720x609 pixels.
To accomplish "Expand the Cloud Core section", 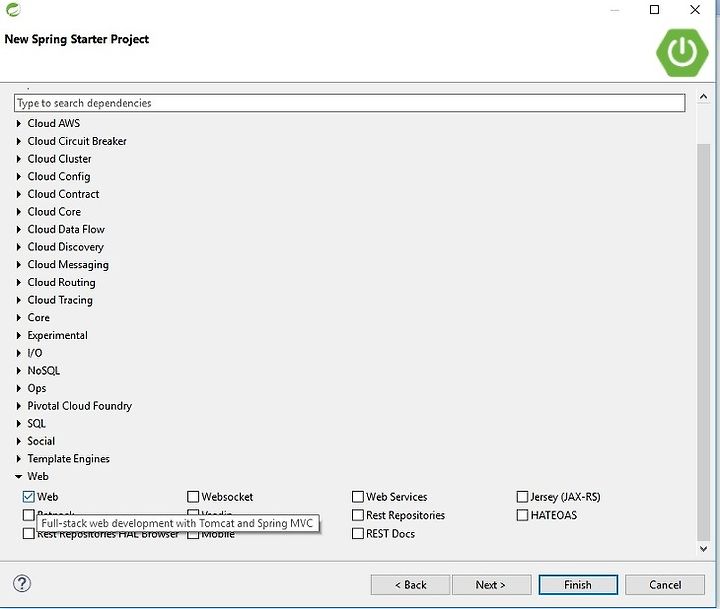I will 18,212.
